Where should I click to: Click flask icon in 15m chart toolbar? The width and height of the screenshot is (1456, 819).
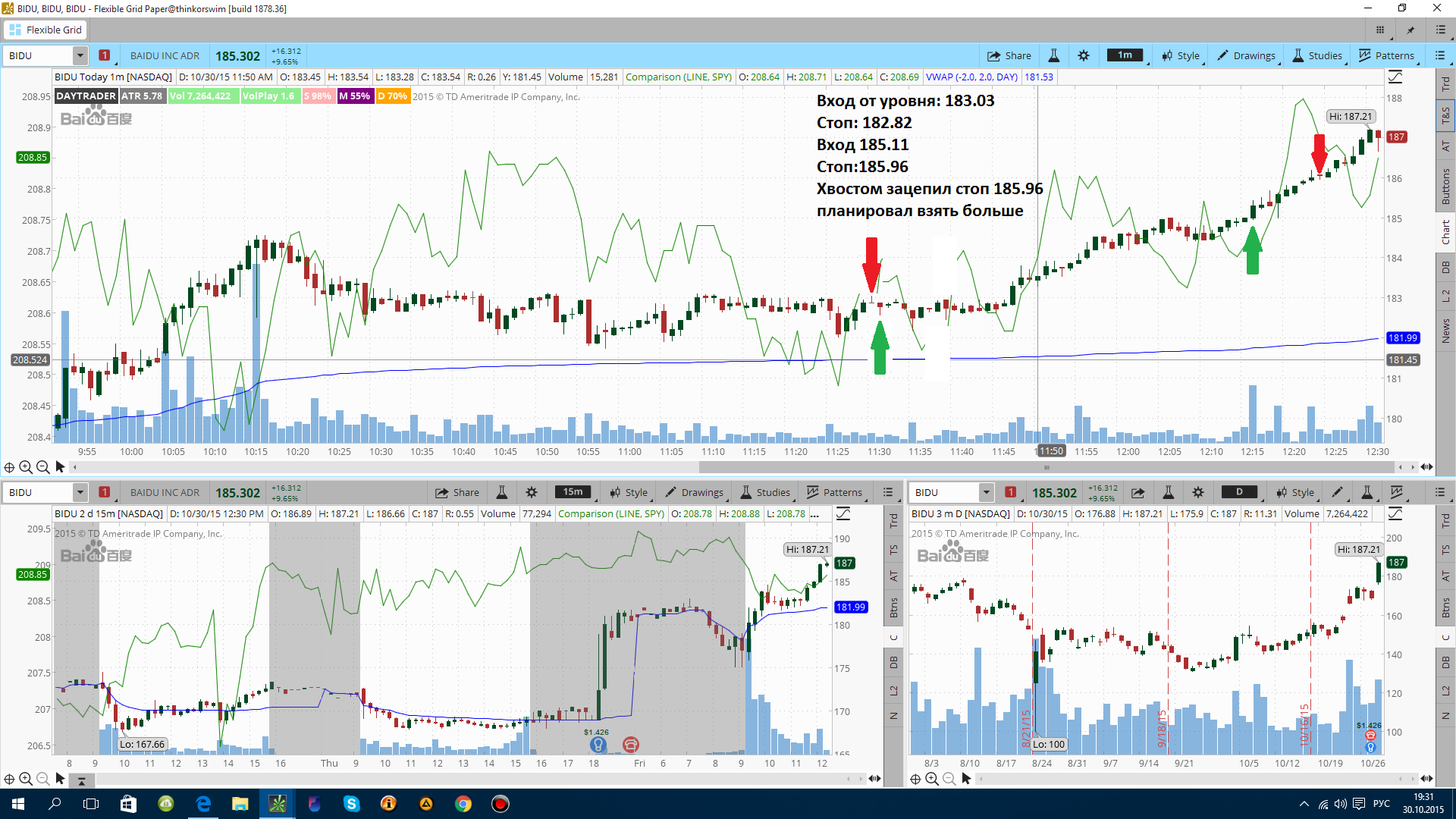501,492
